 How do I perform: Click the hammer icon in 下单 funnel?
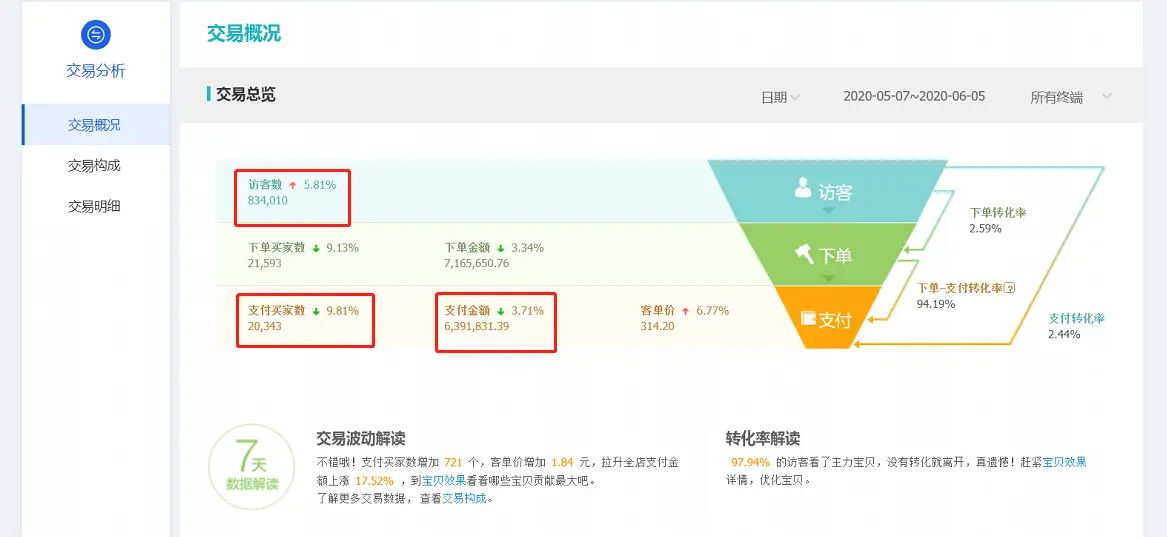click(805, 253)
